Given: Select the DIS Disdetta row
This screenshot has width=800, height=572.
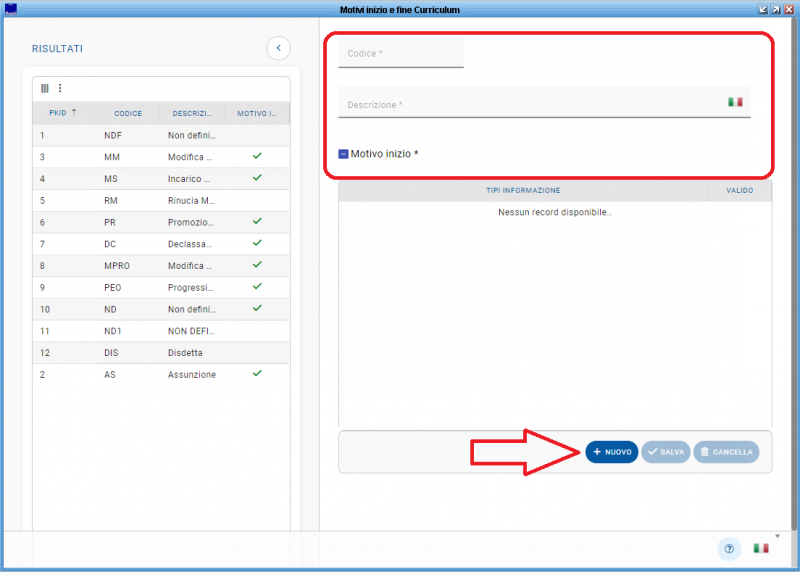Looking at the screenshot, I should 160,352.
